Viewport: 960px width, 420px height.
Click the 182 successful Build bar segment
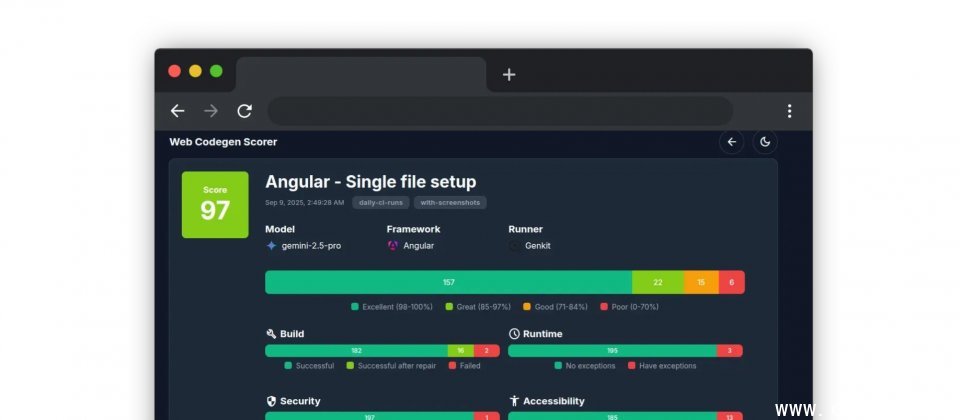pyautogui.click(x=356, y=351)
